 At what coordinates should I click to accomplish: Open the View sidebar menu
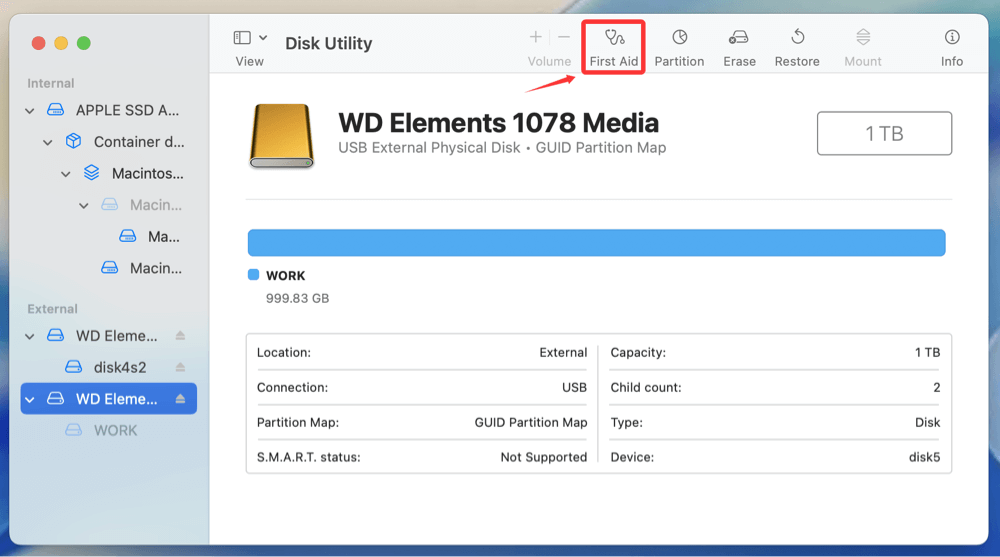[x=249, y=47]
